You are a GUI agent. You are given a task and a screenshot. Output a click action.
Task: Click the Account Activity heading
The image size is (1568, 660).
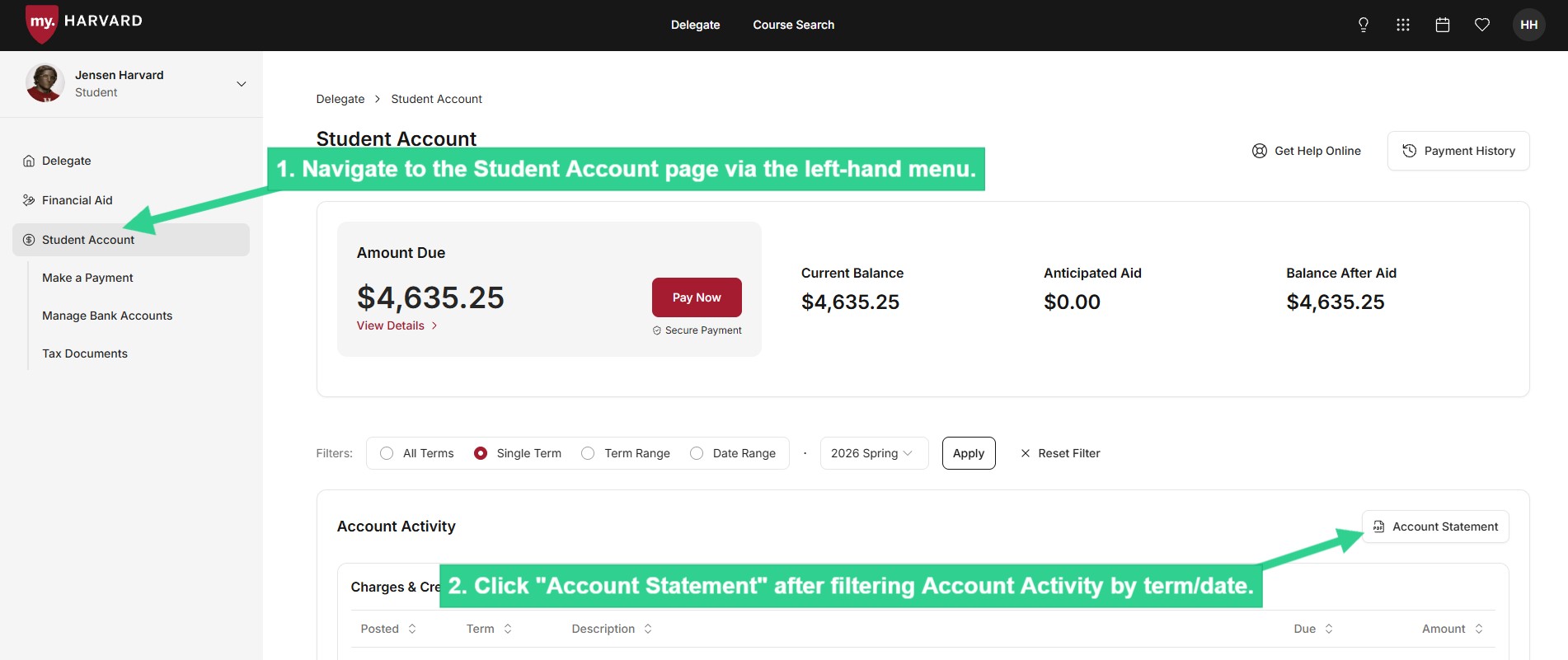(x=396, y=527)
